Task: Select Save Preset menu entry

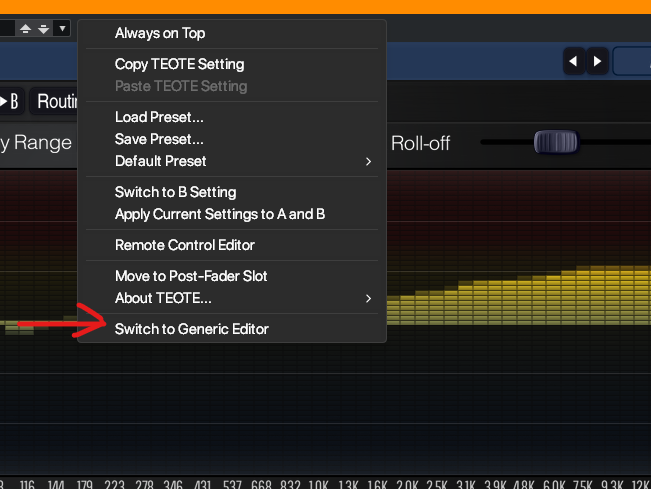Action: [159, 139]
